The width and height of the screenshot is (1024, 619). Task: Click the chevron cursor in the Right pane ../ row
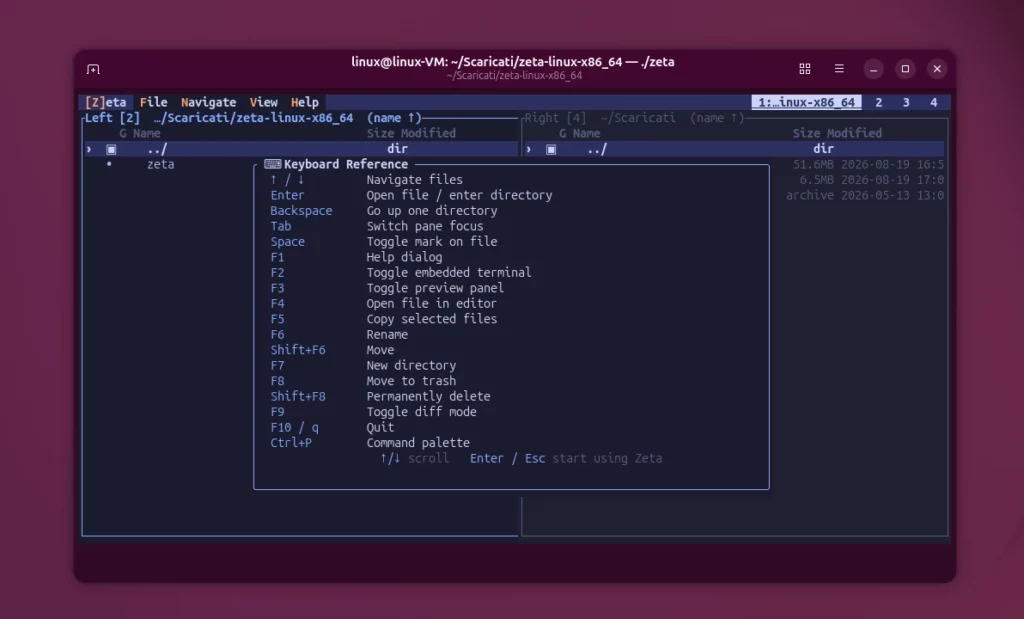coord(529,150)
